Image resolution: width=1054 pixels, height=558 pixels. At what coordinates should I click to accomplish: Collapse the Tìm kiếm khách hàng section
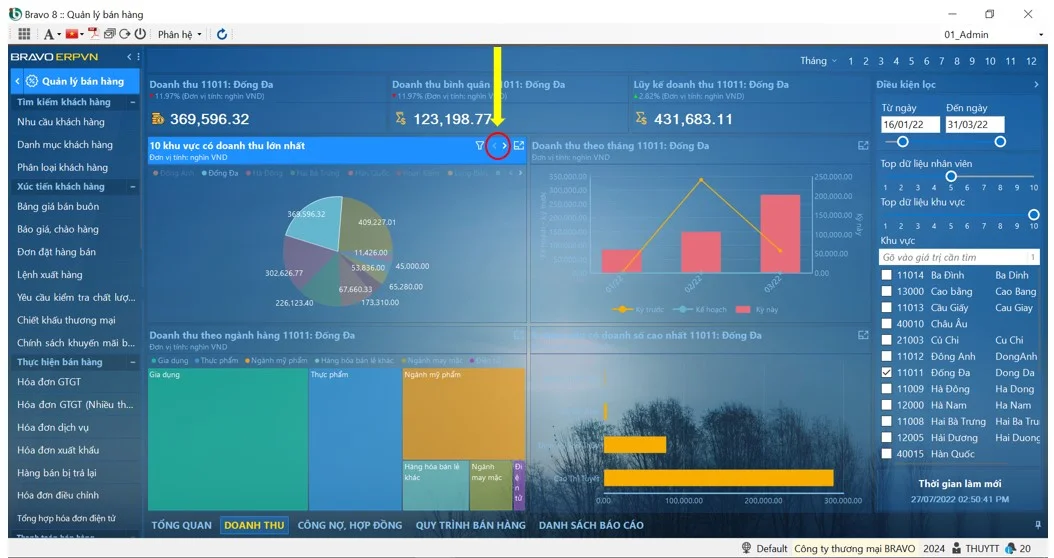[x=133, y=102]
